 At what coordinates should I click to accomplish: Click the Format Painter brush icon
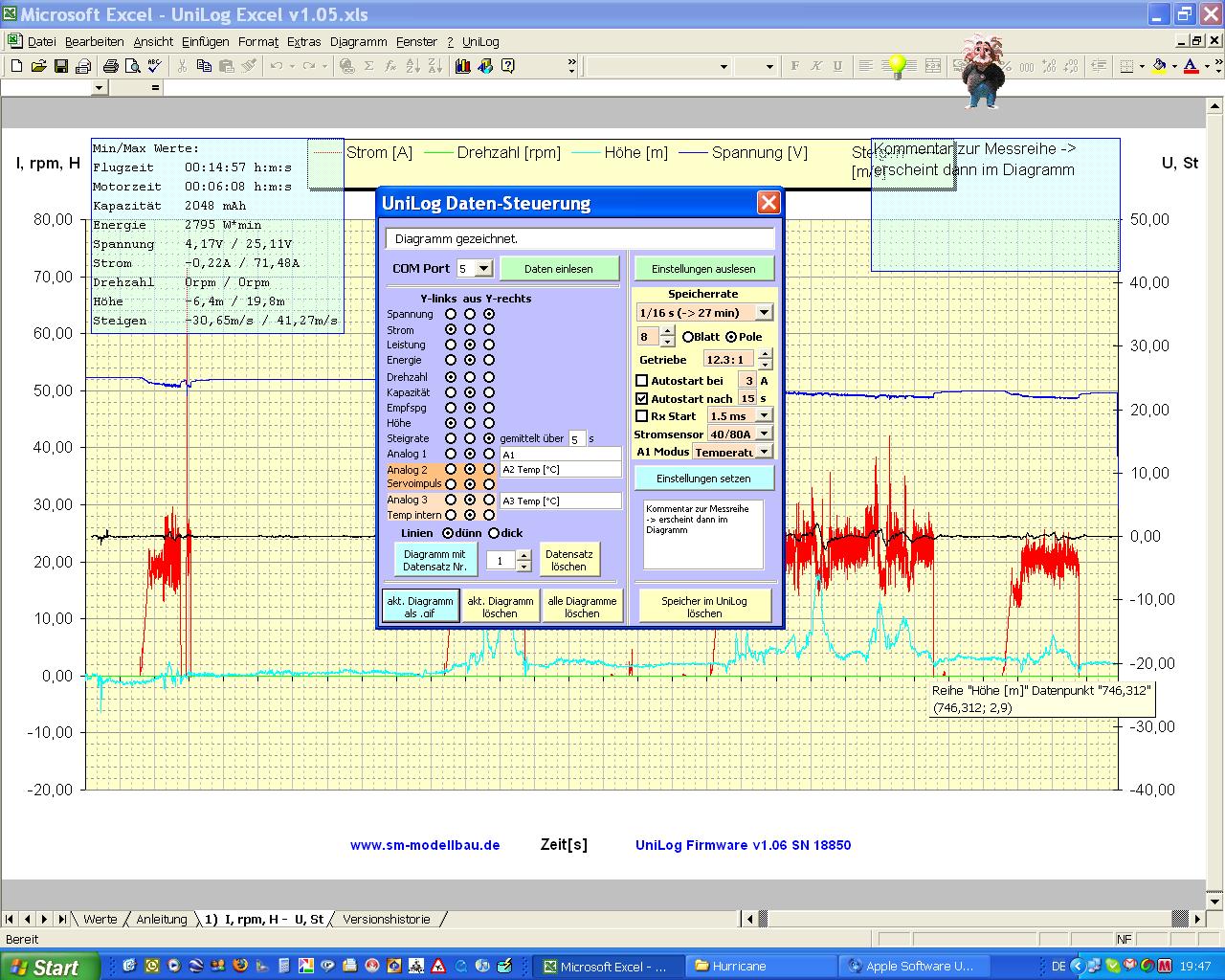(x=249, y=66)
